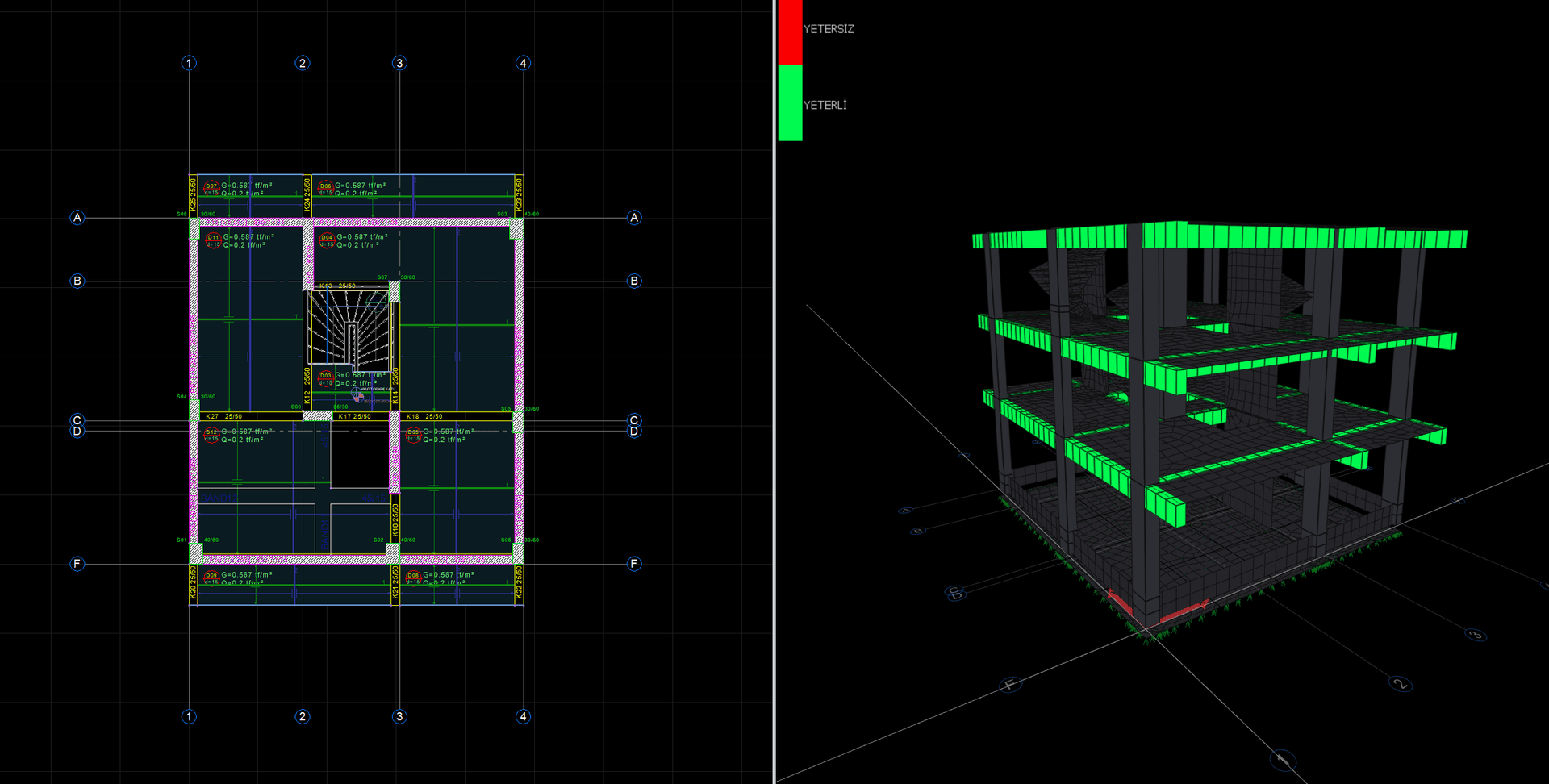
Task: Select the D07 slab marker circle
Action: (x=211, y=187)
